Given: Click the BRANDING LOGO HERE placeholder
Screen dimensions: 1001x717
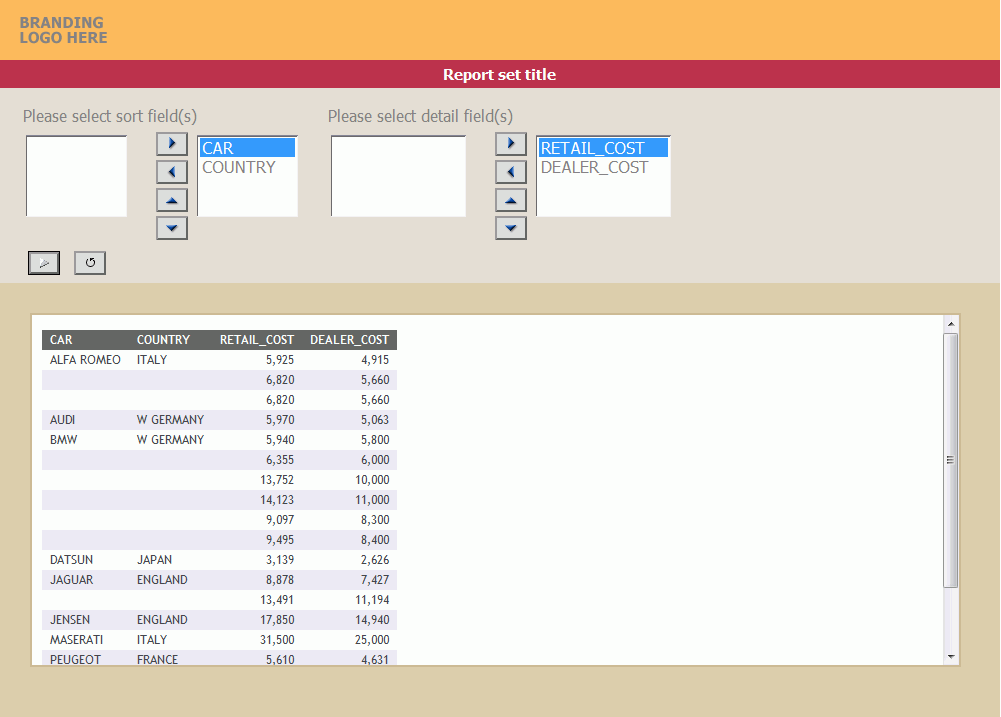Looking at the screenshot, I should pyautogui.click(x=63, y=30).
